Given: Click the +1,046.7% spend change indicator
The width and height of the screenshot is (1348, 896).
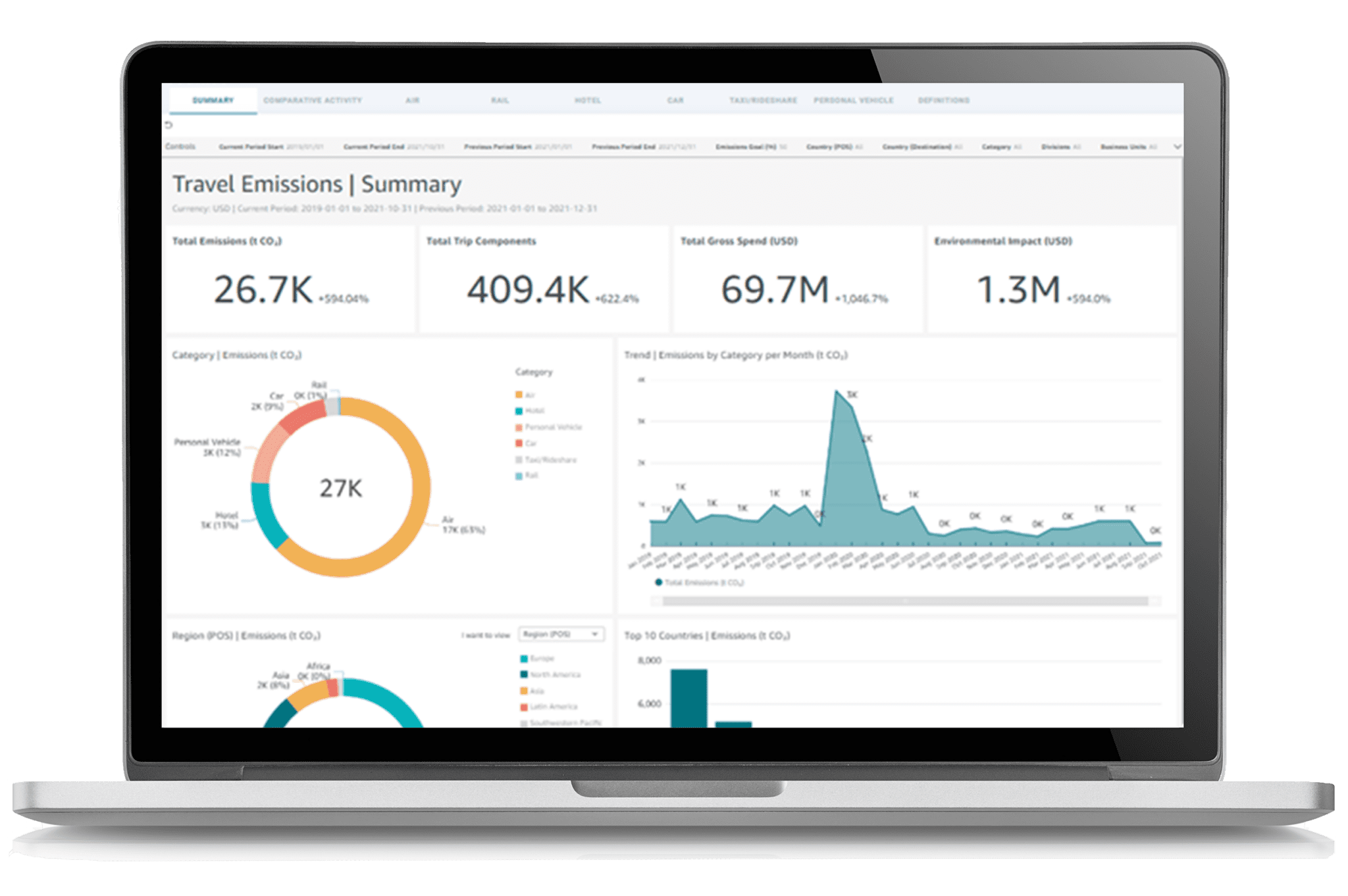Looking at the screenshot, I should point(862,299).
